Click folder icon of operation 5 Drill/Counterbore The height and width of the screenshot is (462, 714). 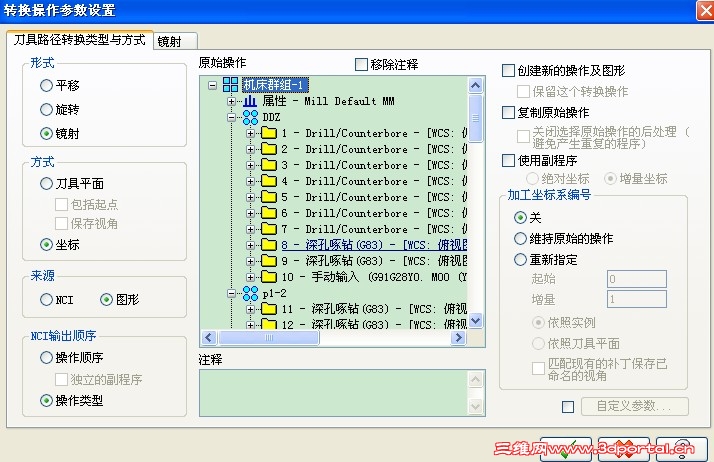(x=269, y=197)
